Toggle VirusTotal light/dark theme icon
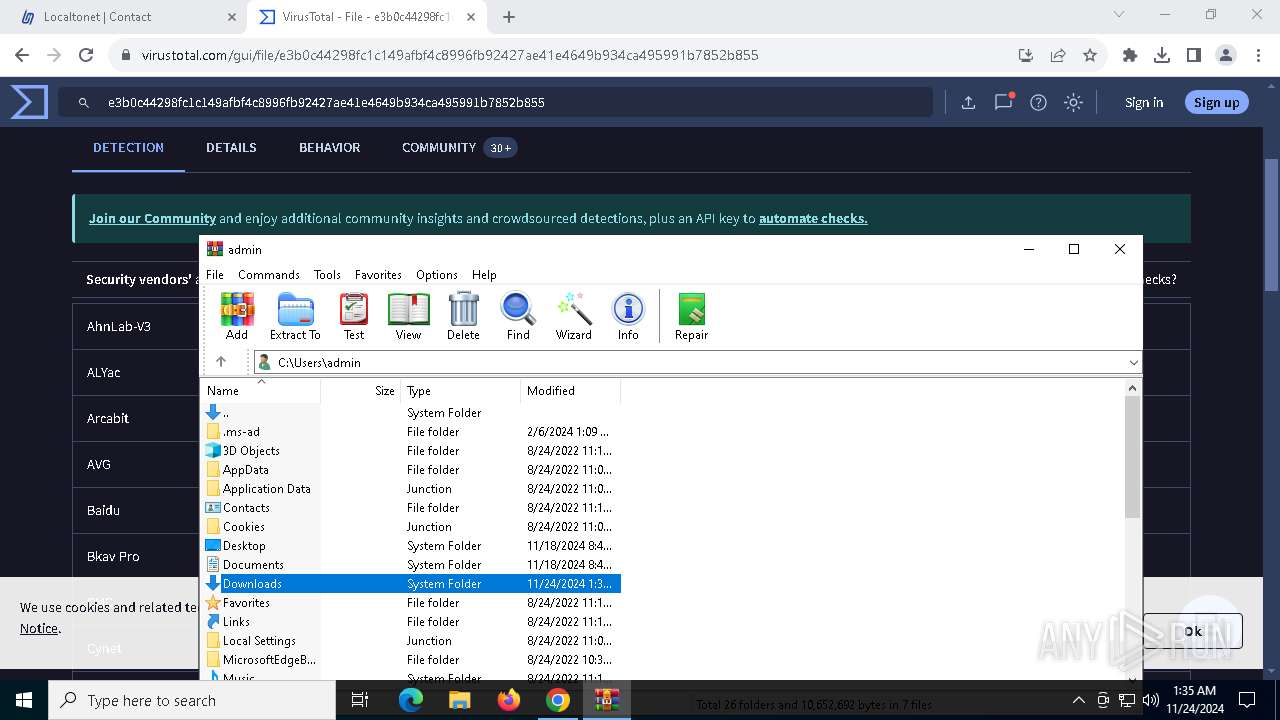This screenshot has height=720, width=1280. click(x=1073, y=102)
